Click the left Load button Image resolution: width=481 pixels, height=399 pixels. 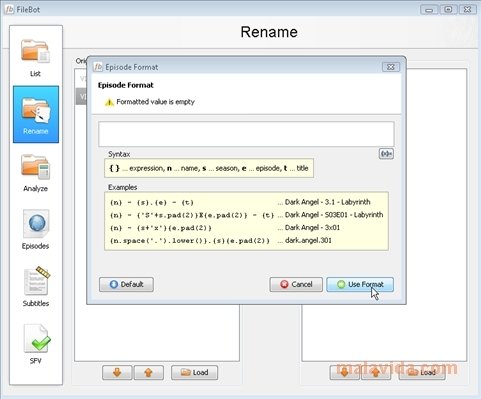point(195,372)
